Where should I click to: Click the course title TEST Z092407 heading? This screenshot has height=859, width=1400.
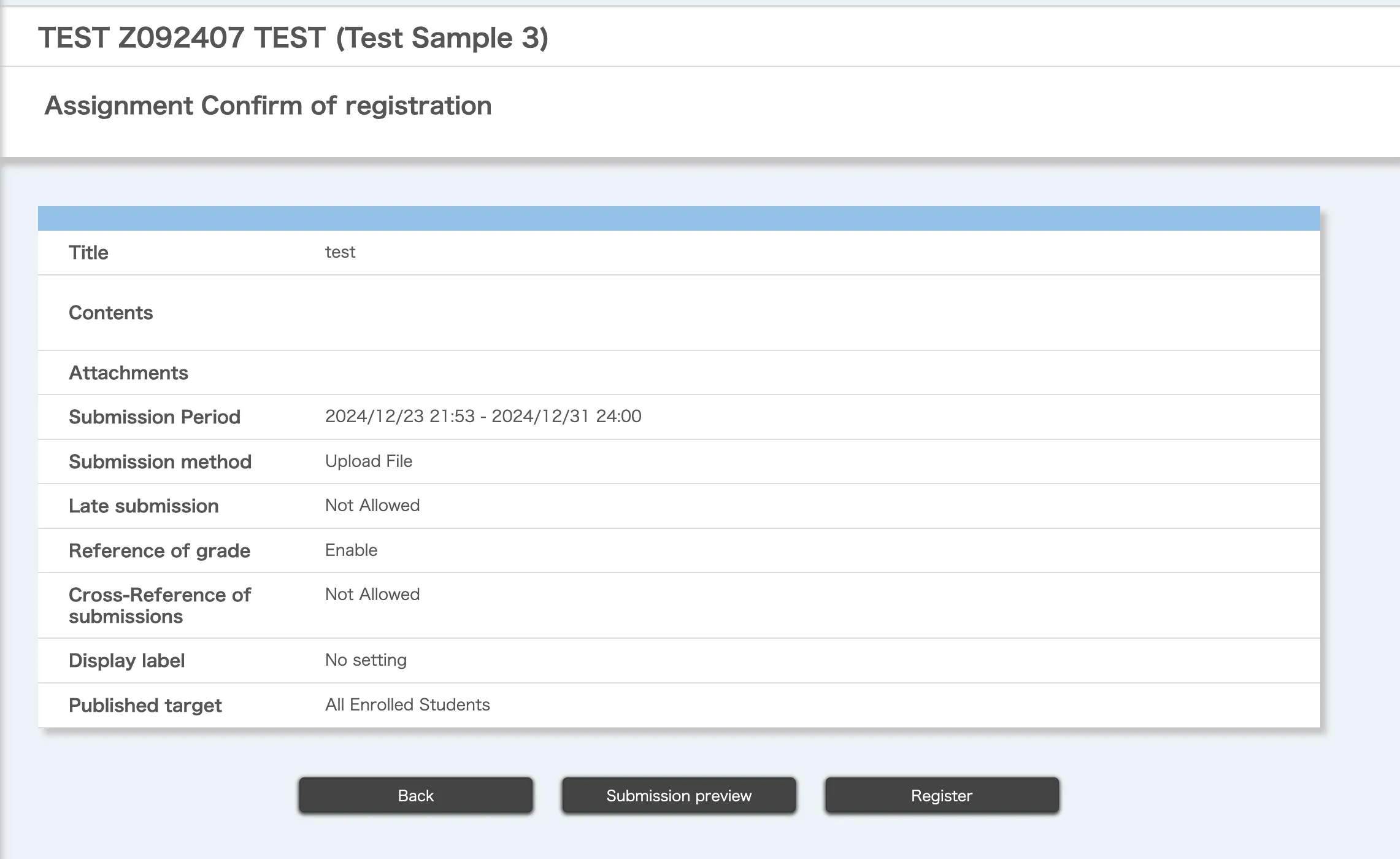point(293,38)
